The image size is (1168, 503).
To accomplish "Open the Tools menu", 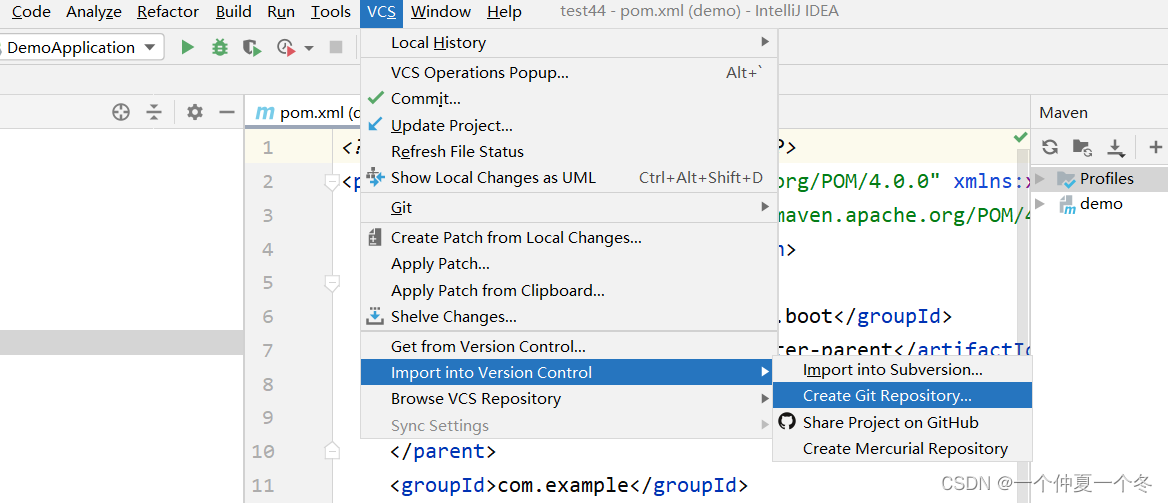I will tap(331, 12).
